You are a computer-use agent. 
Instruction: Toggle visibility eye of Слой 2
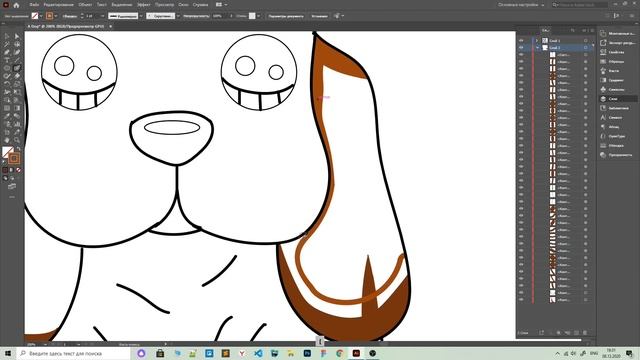tap(521, 48)
